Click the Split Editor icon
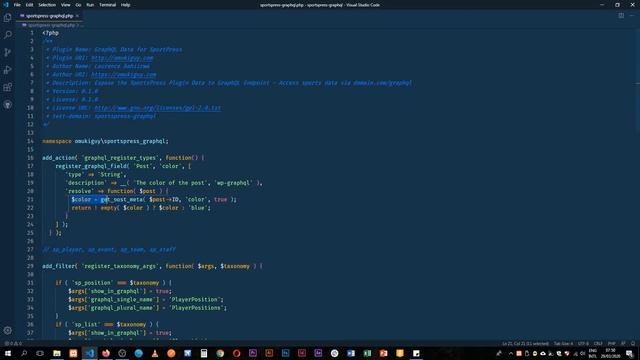This screenshot has width=640, height=360. tap(621, 16)
